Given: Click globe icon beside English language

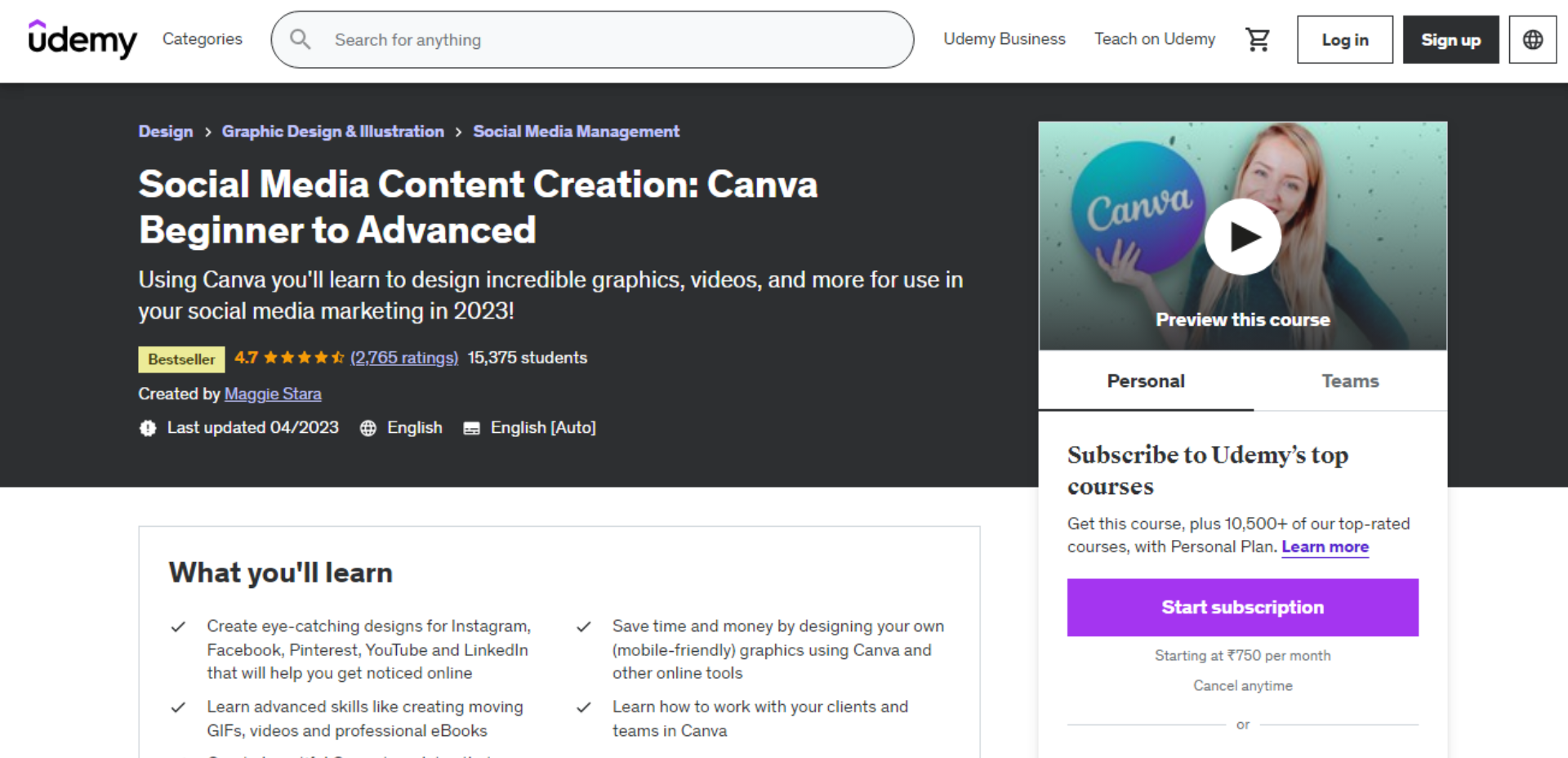Looking at the screenshot, I should [x=368, y=428].
